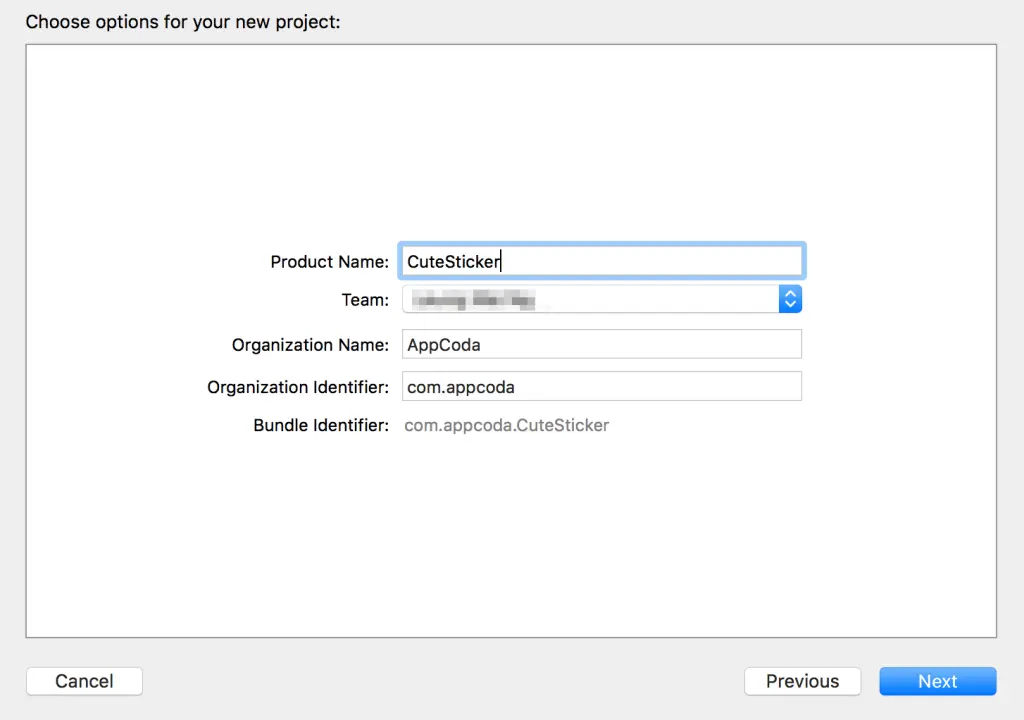Open the Team dropdown arrows
1024x720 pixels.
(x=790, y=299)
